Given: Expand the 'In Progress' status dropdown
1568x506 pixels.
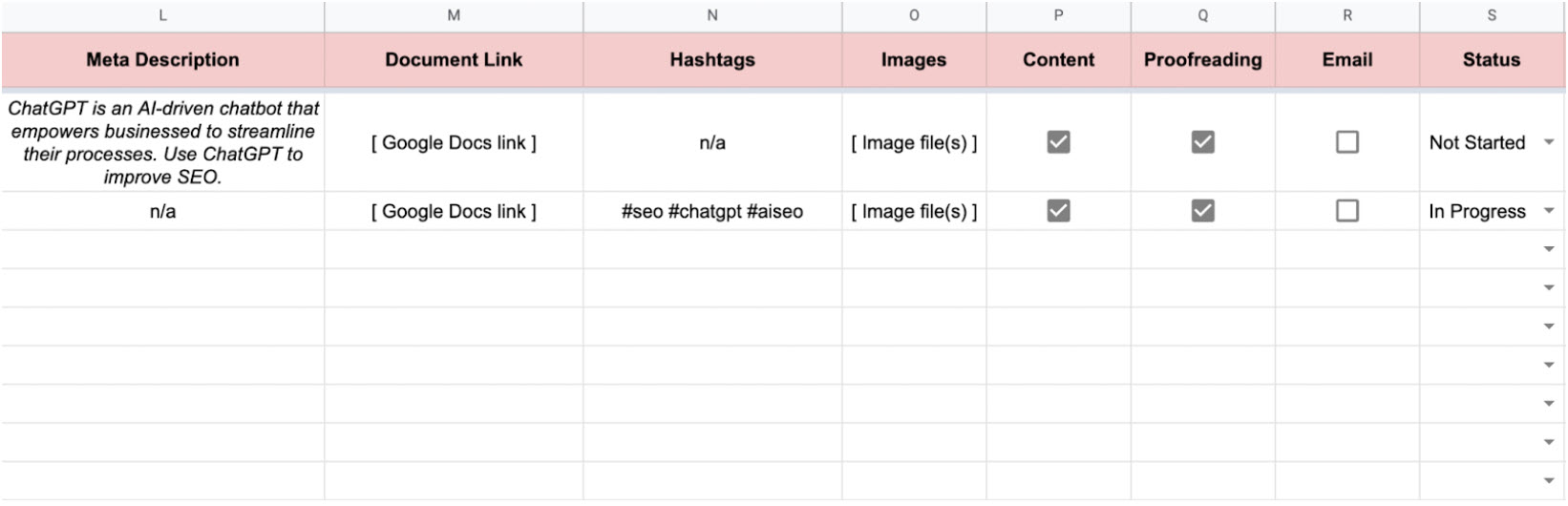Looking at the screenshot, I should point(1549,211).
